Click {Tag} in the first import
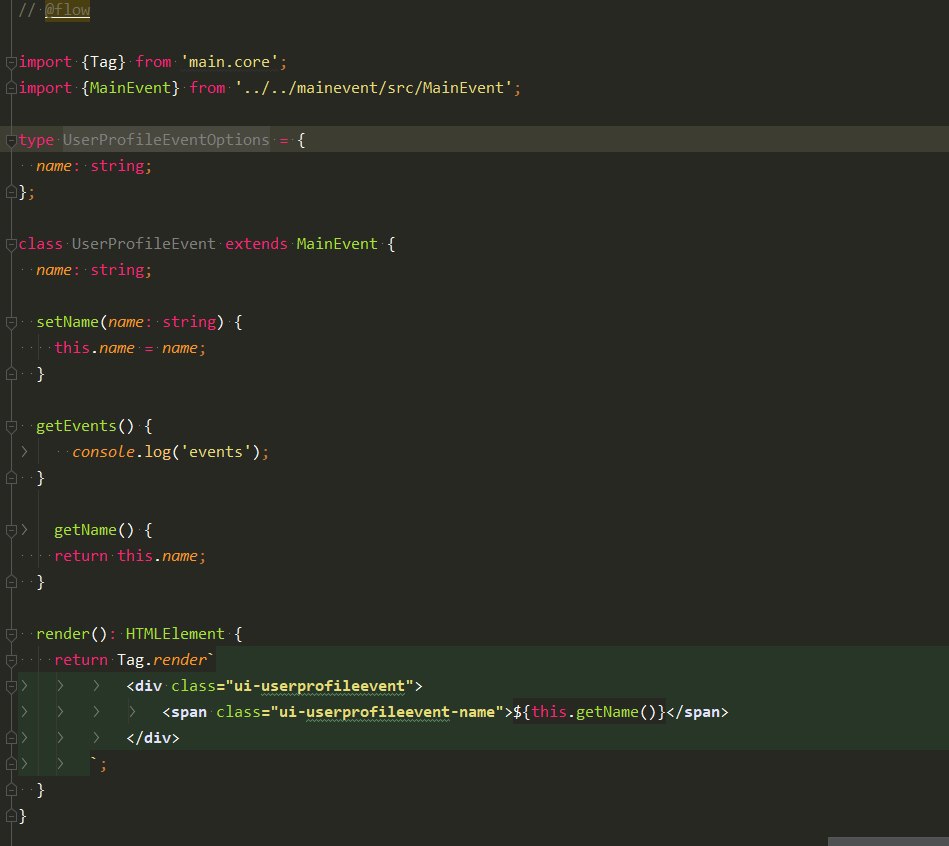The height and width of the screenshot is (846, 949). click(103, 62)
